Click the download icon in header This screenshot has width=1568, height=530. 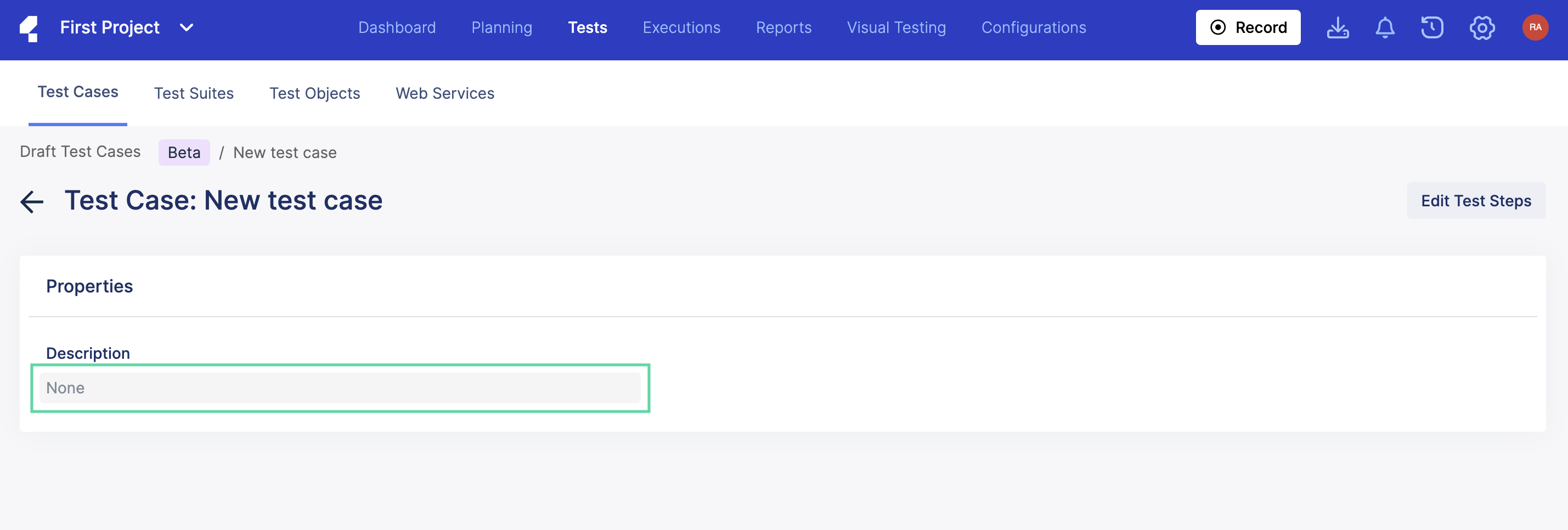pos(1338,27)
